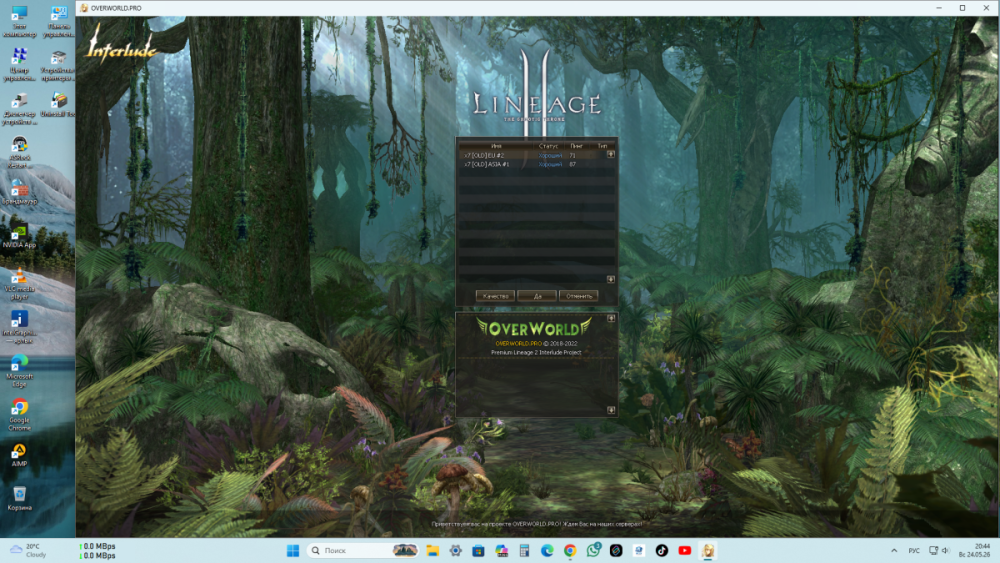Screen dimensions: 1000x563
Task: Click the ping value 71
Action: (x=572, y=155)
